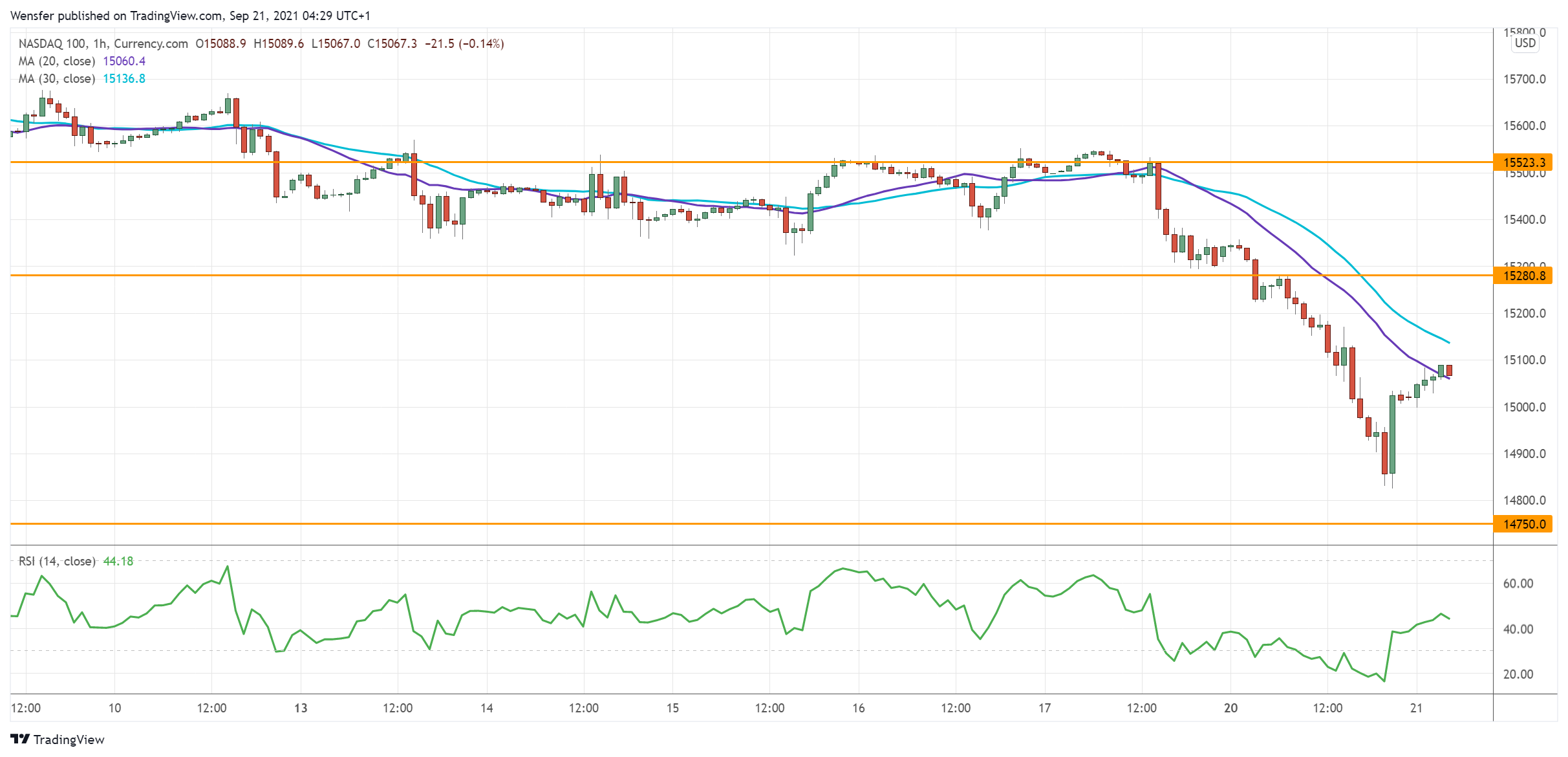
Task: Click the 15000.0 level on the price axis
Action: coord(1524,407)
